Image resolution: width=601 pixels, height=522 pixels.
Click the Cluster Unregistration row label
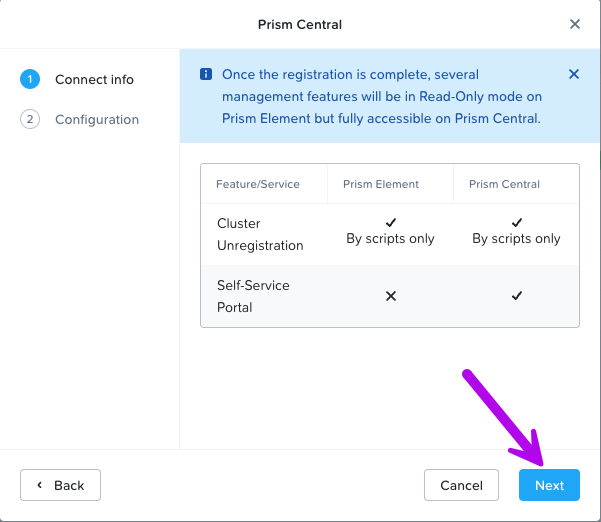click(260, 234)
